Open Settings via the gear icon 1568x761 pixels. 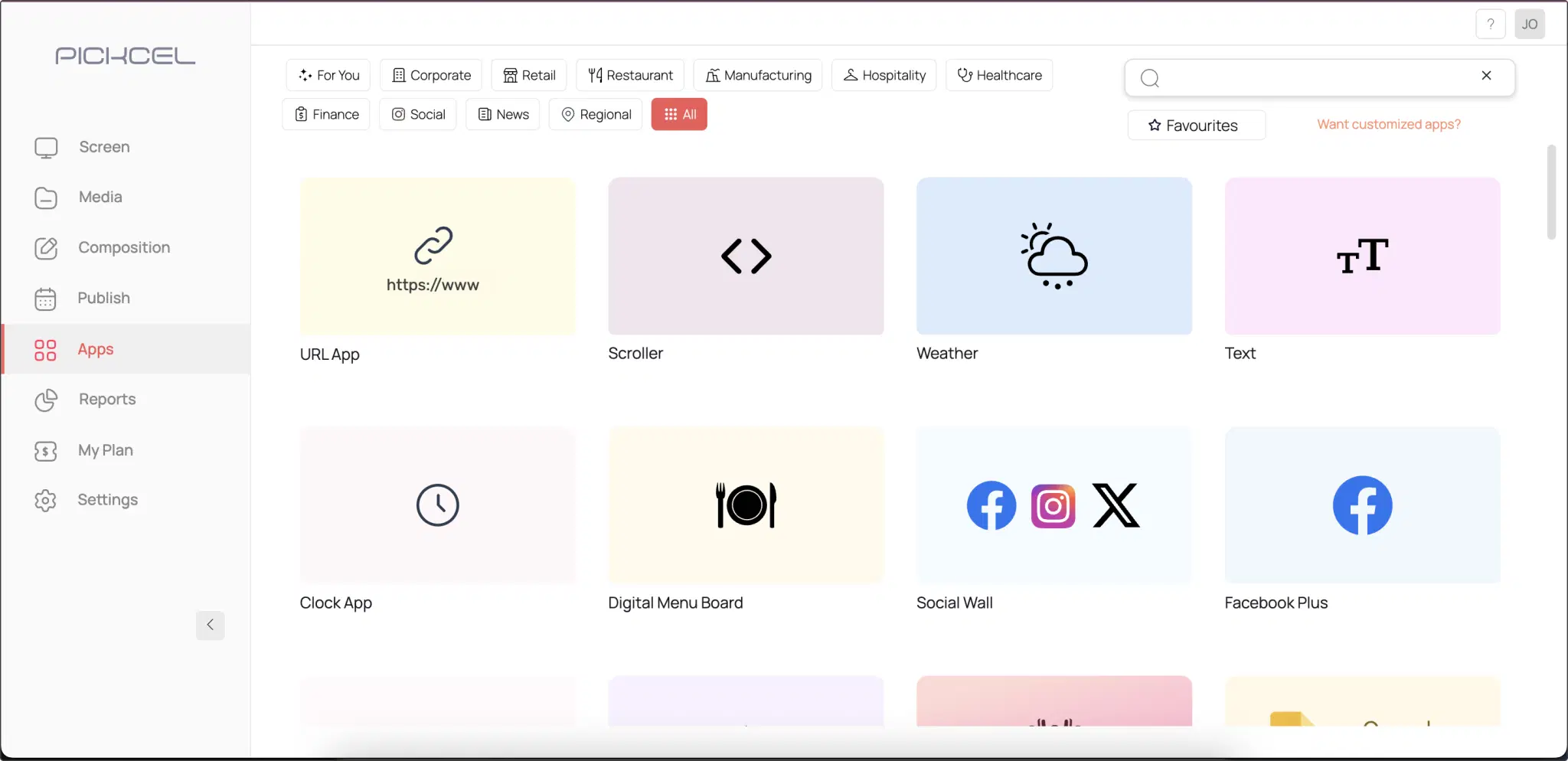(46, 500)
